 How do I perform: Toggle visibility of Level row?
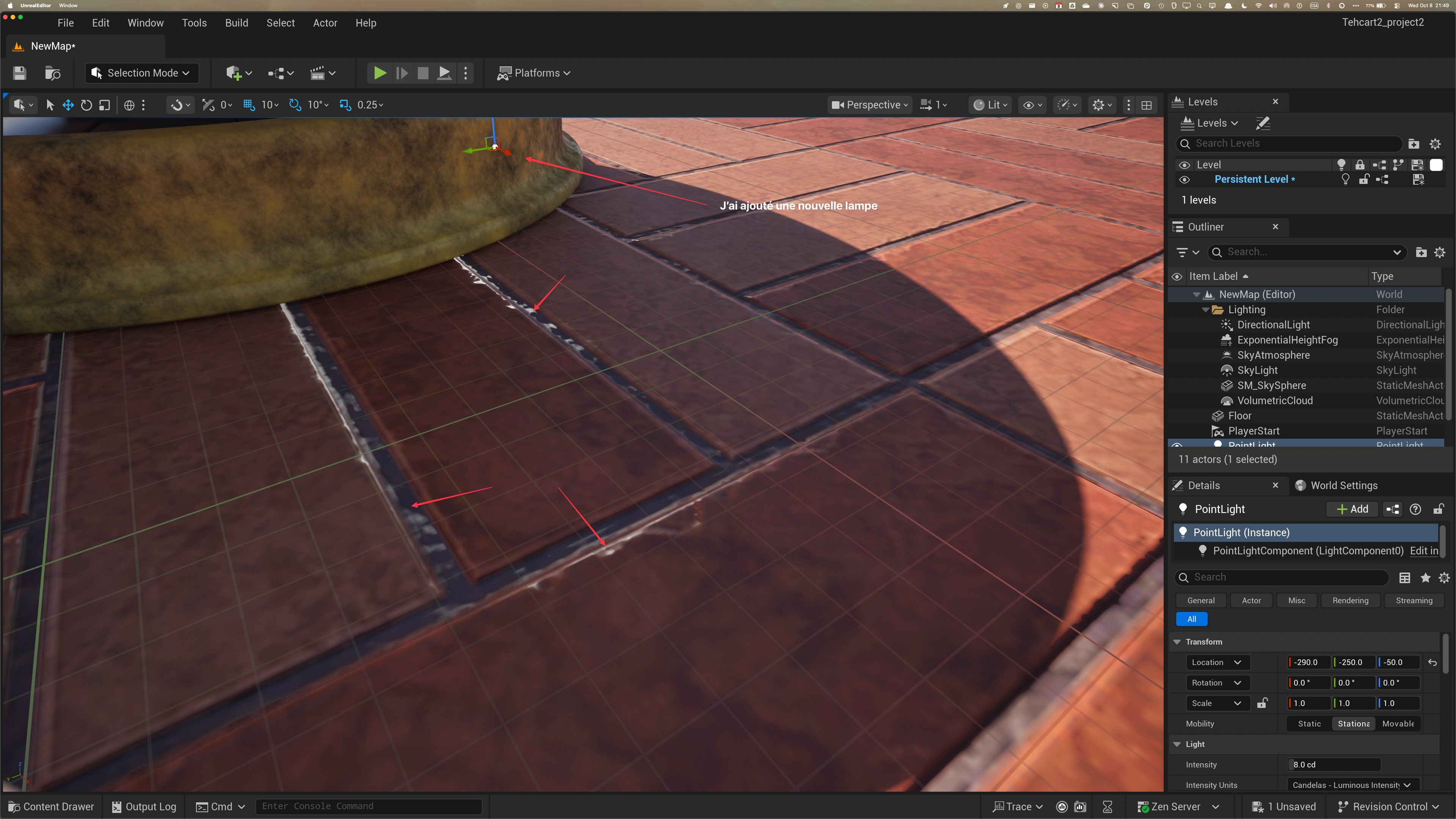pyautogui.click(x=1184, y=165)
